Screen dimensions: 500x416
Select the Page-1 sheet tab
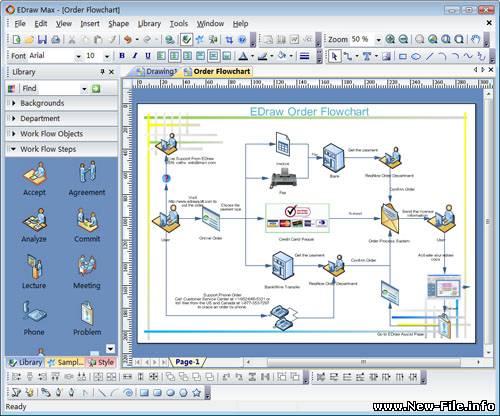click(x=187, y=362)
